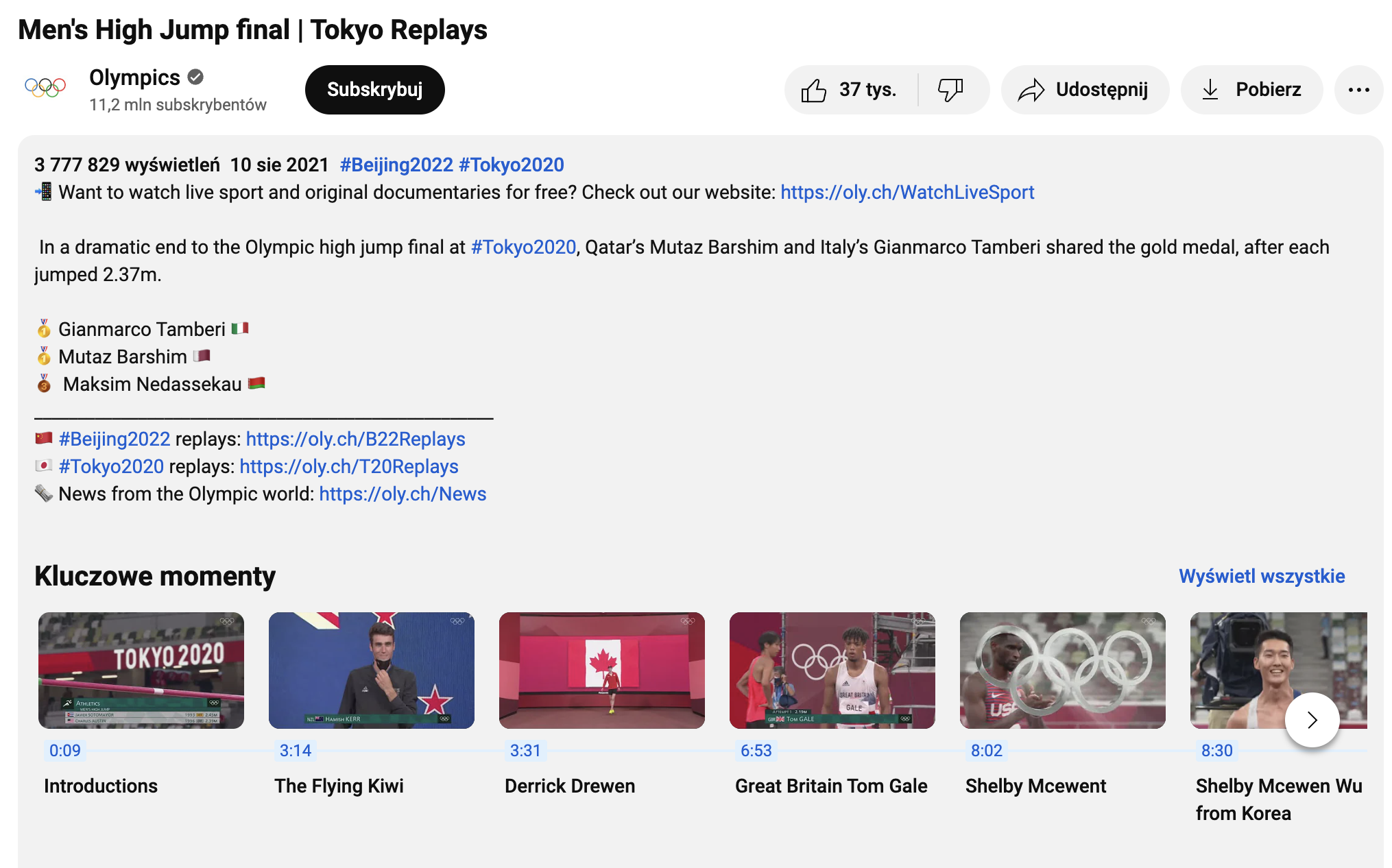Open the three-dot more actions menu
1392x868 pixels.
(x=1358, y=90)
